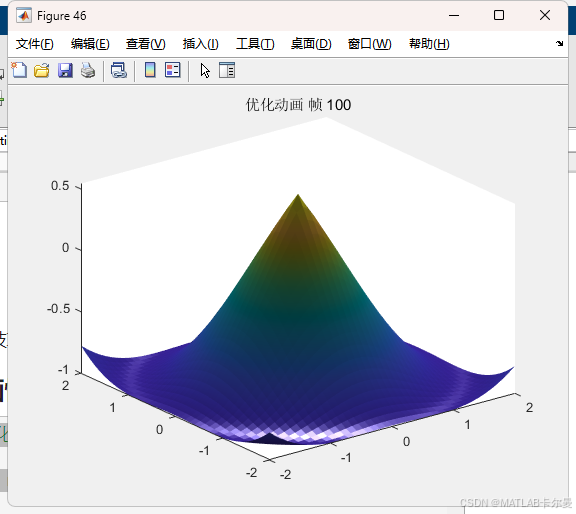Open the Property Inspector icon
This screenshot has width=576, height=514.
click(227, 70)
